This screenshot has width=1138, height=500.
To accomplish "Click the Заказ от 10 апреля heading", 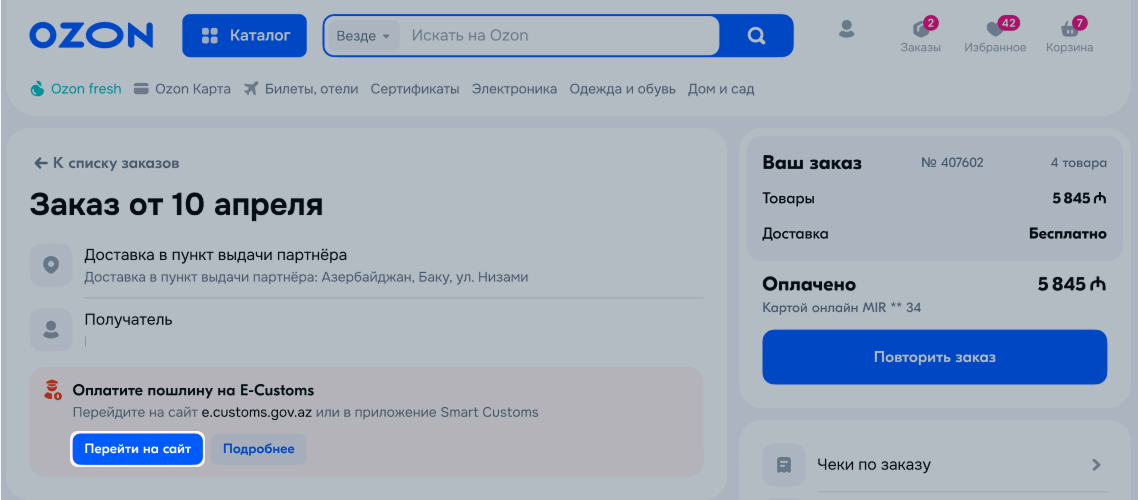I will click(x=176, y=205).
